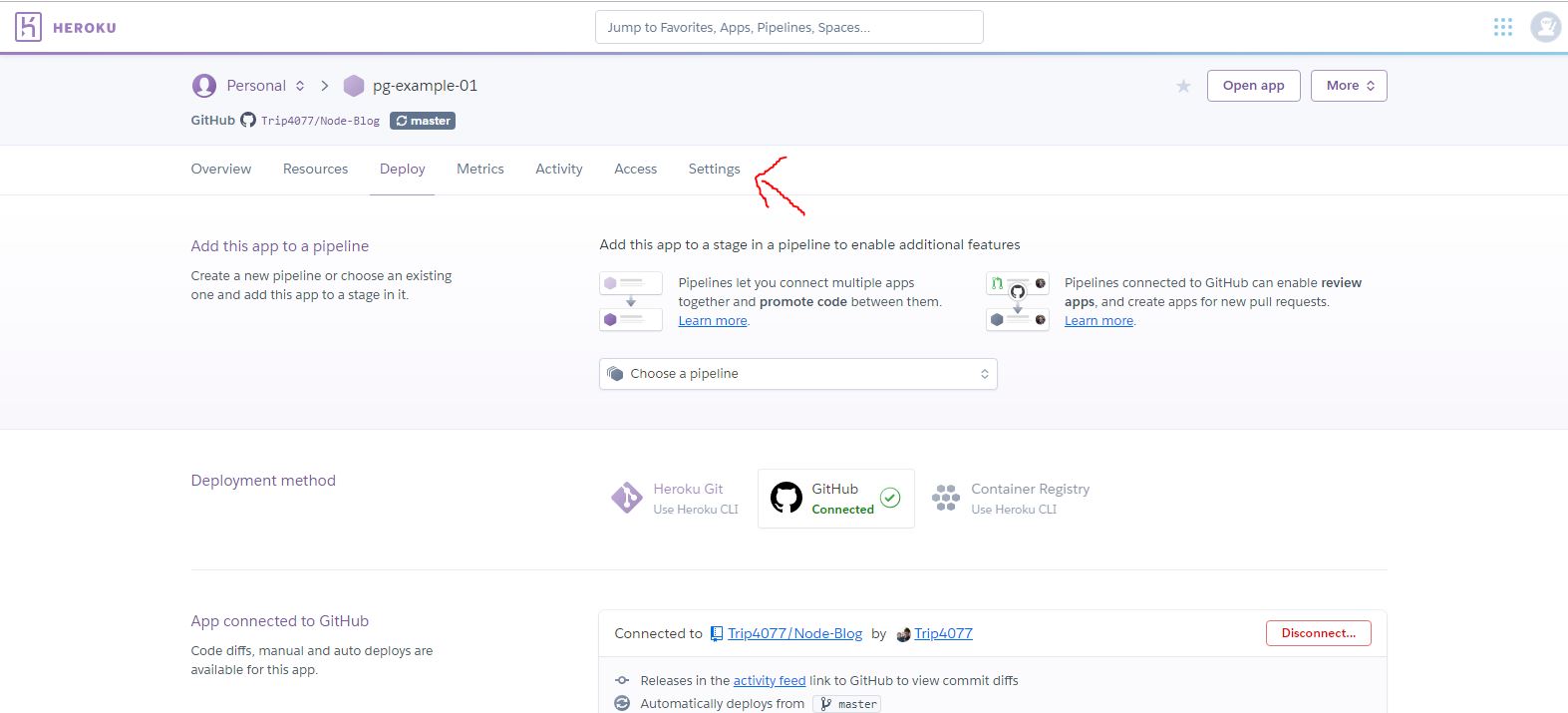Open the Trip4077/Node-Blog repository link
Screen dimensions: 1568x713
click(x=795, y=634)
